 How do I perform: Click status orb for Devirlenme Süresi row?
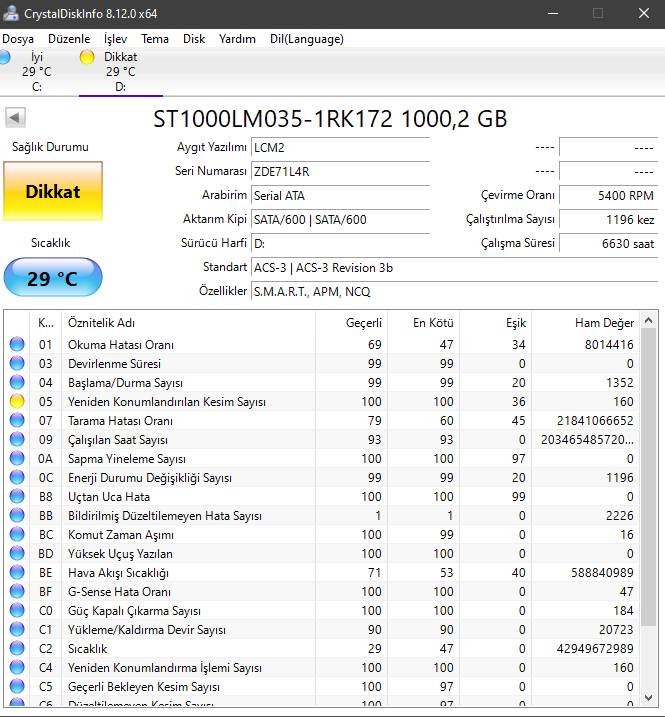[17, 364]
